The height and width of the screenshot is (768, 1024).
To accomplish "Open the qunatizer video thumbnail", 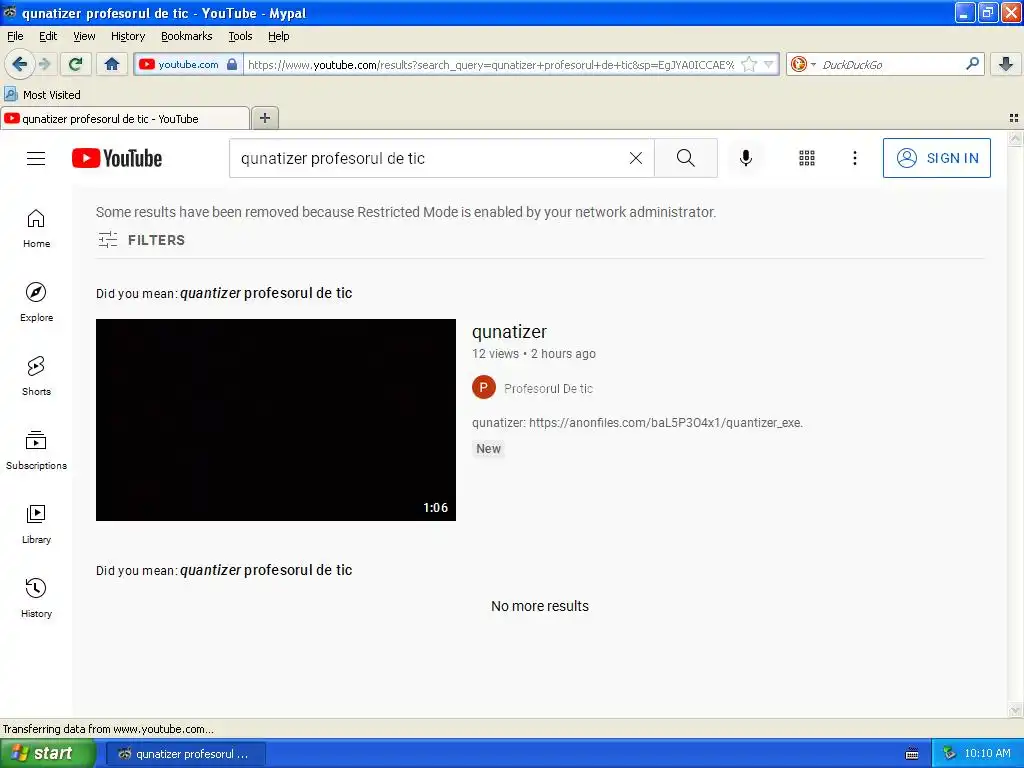I will coord(276,420).
